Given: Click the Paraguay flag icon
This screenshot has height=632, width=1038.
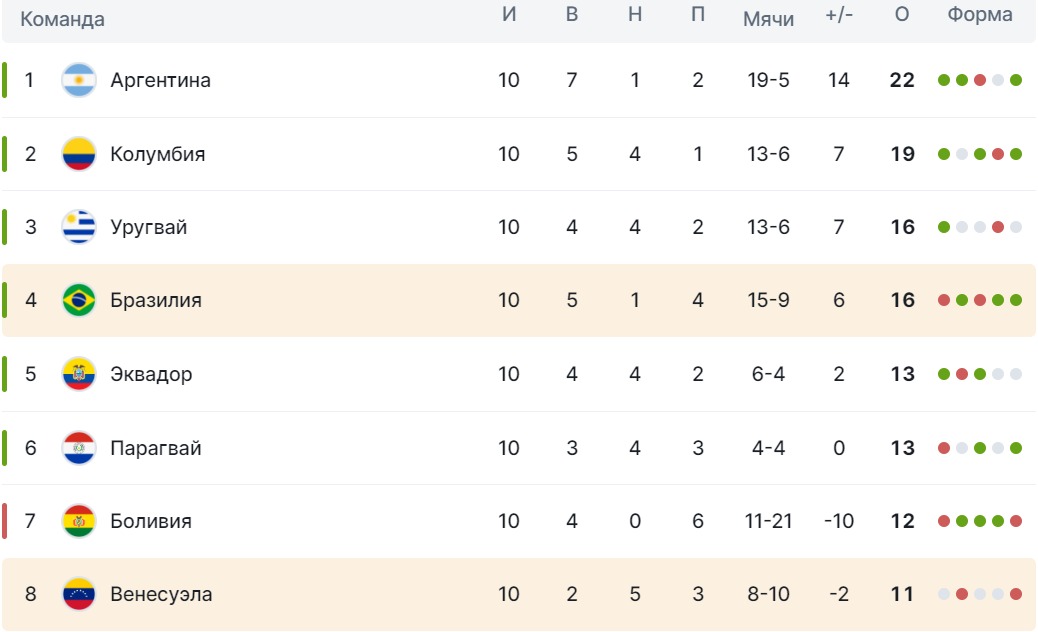Looking at the screenshot, I should 78,448.
